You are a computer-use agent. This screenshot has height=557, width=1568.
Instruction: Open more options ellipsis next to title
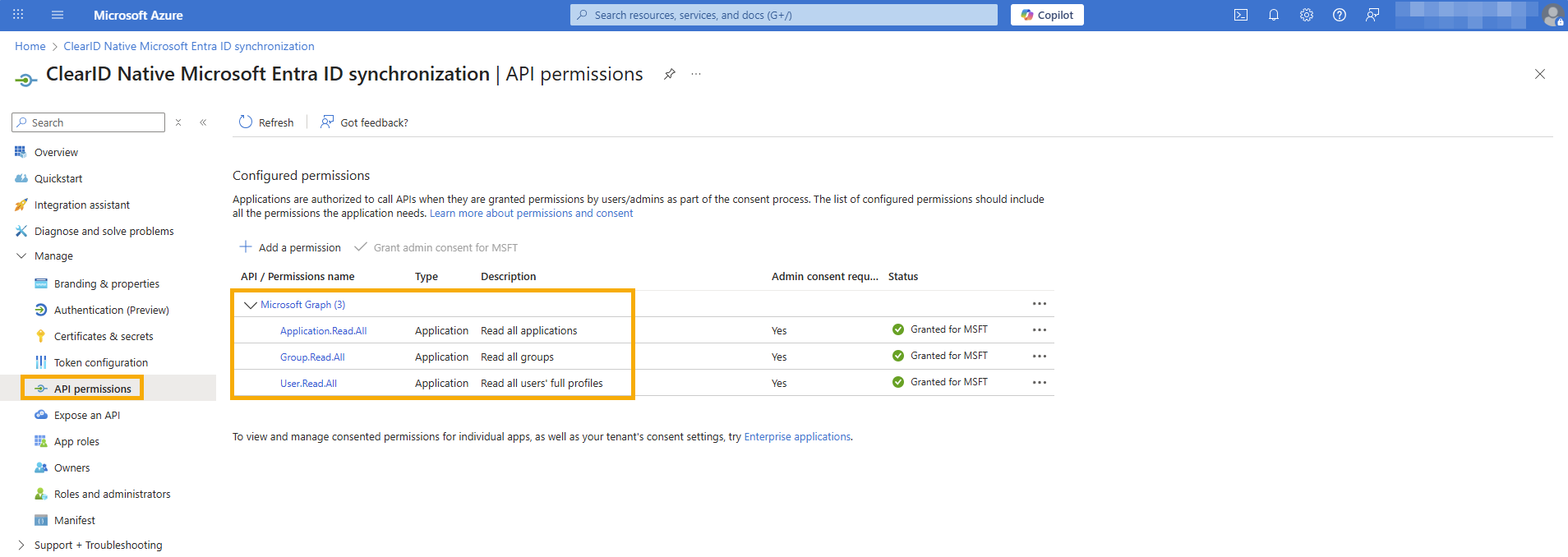click(x=696, y=74)
